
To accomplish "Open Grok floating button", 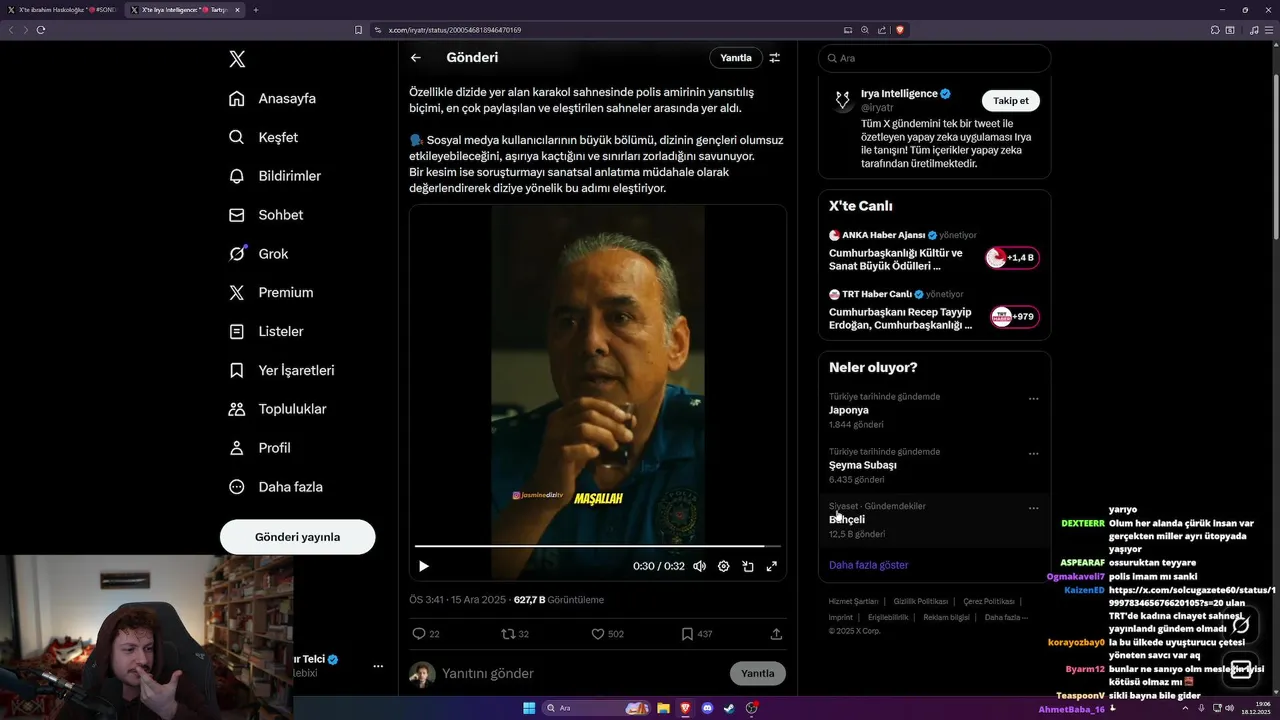I will pos(1241,625).
